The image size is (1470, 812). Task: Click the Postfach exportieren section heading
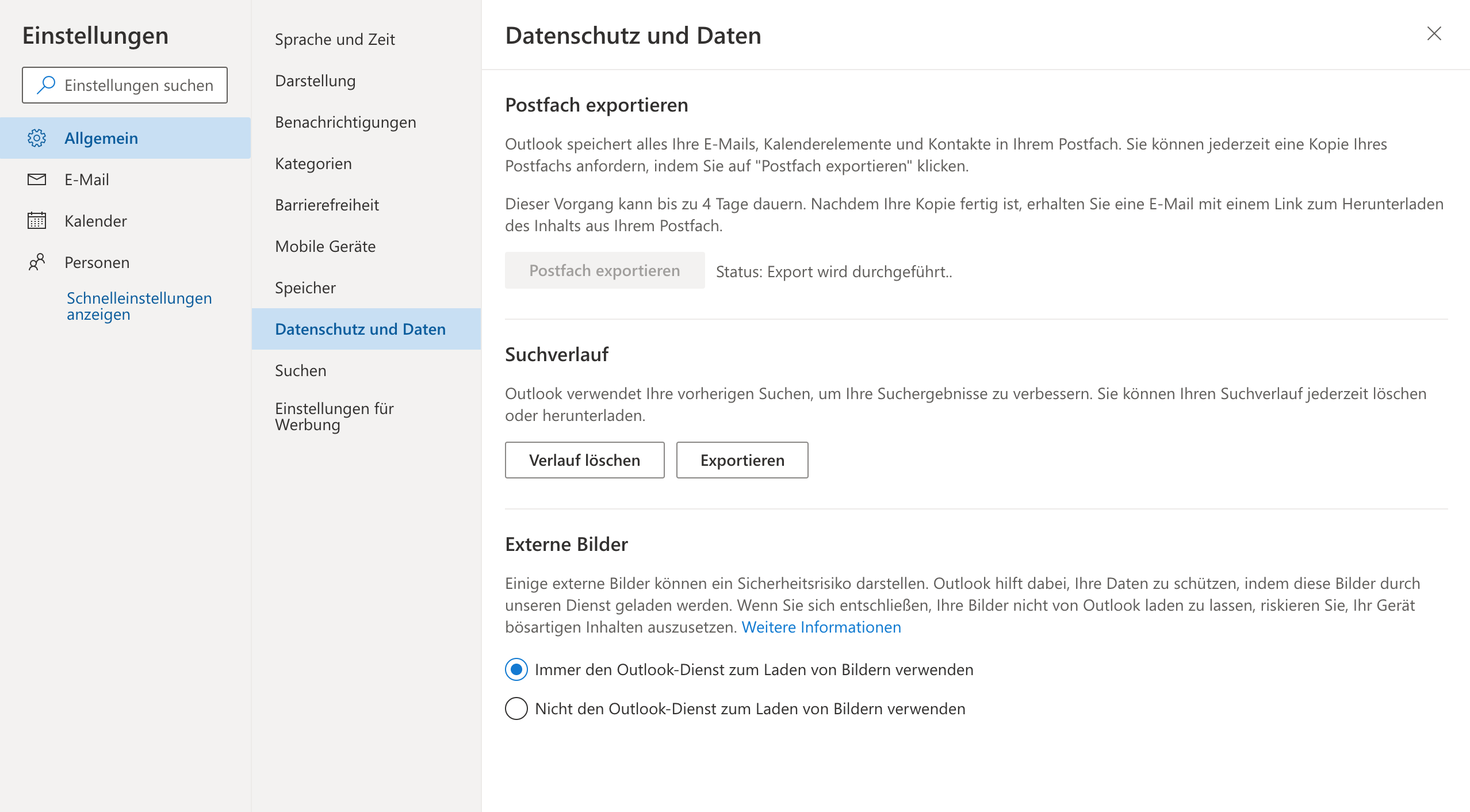pyautogui.click(x=596, y=105)
